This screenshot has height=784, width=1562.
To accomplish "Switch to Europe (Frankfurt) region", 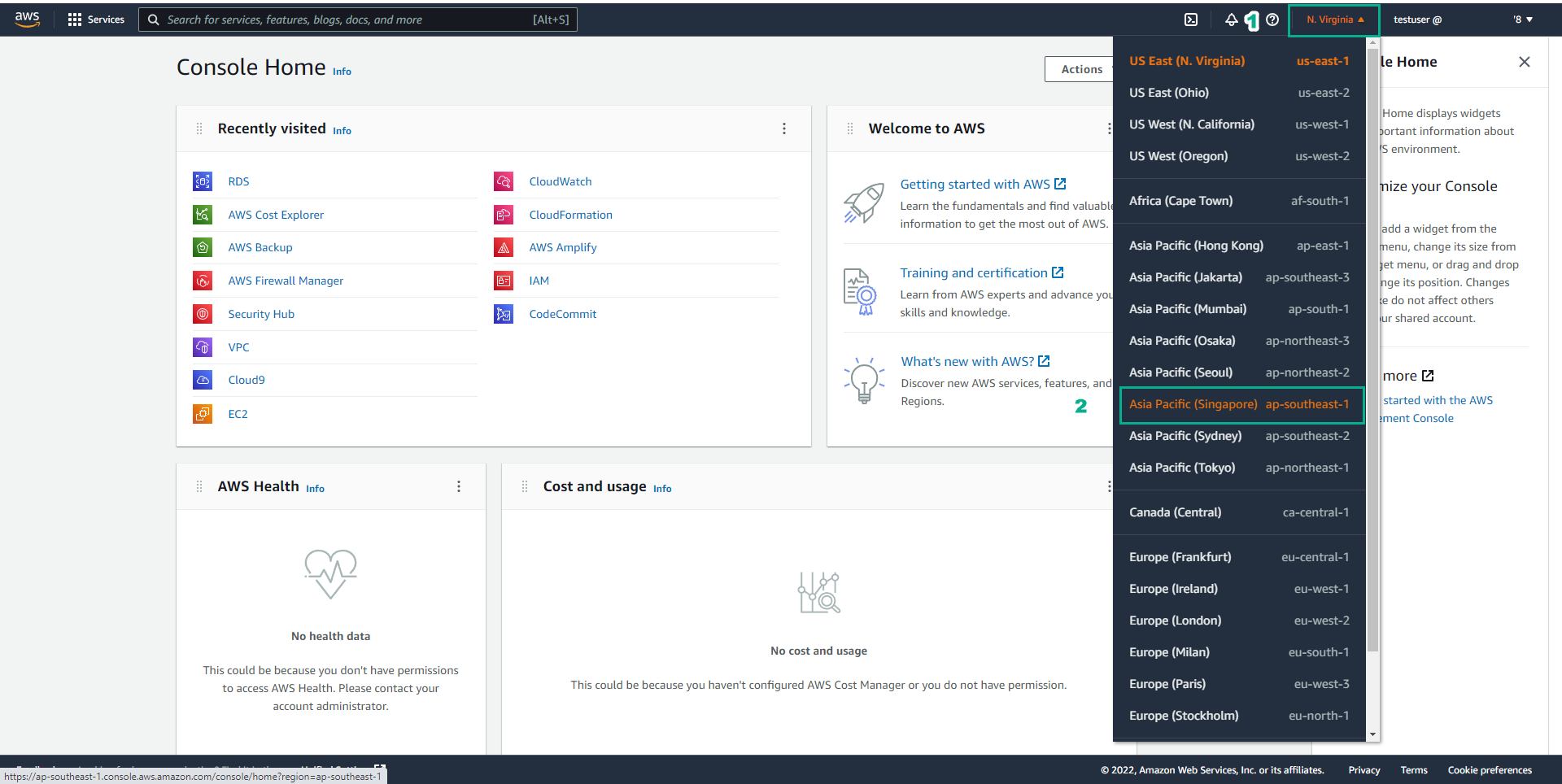I will tap(1239, 557).
